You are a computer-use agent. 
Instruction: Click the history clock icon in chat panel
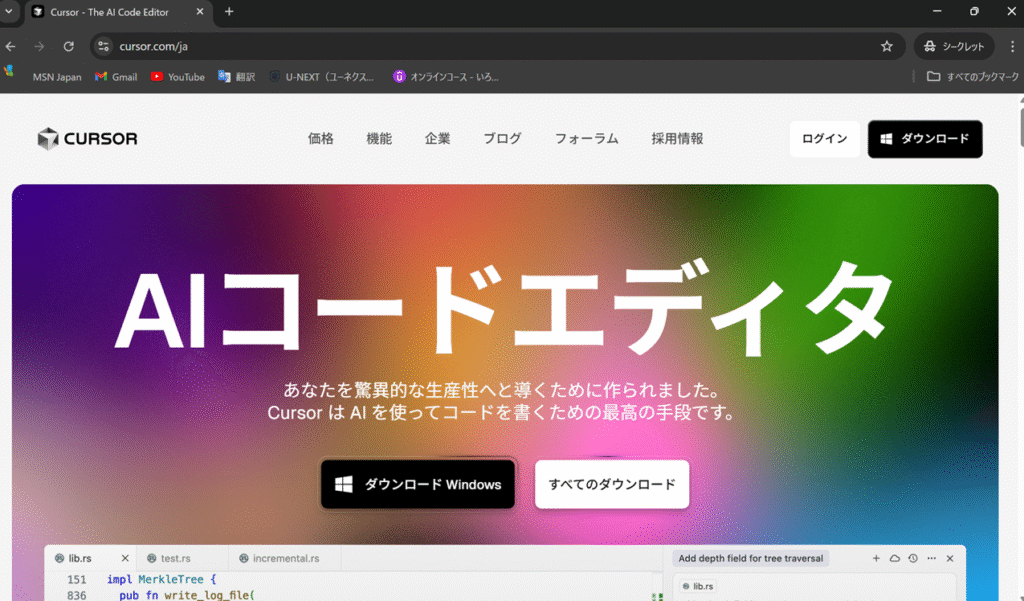(x=913, y=559)
